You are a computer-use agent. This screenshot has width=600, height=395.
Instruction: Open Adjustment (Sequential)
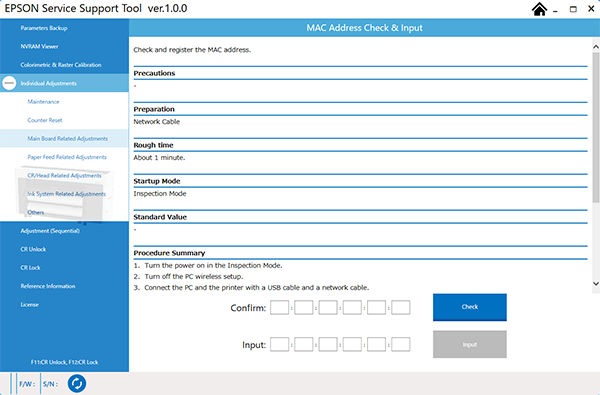pos(50,231)
